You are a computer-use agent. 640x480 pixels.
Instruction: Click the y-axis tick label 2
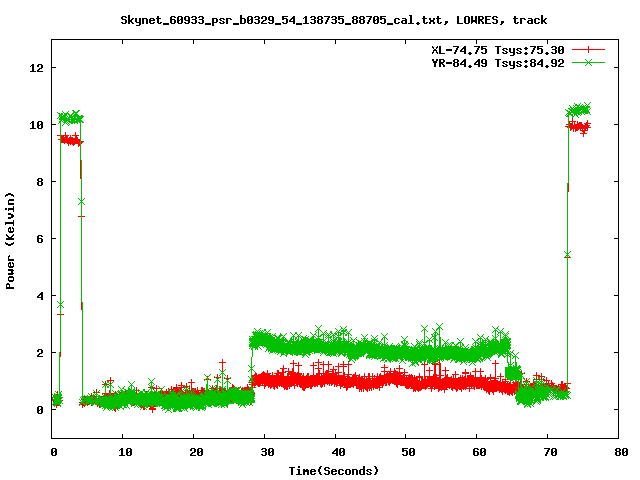40,353
